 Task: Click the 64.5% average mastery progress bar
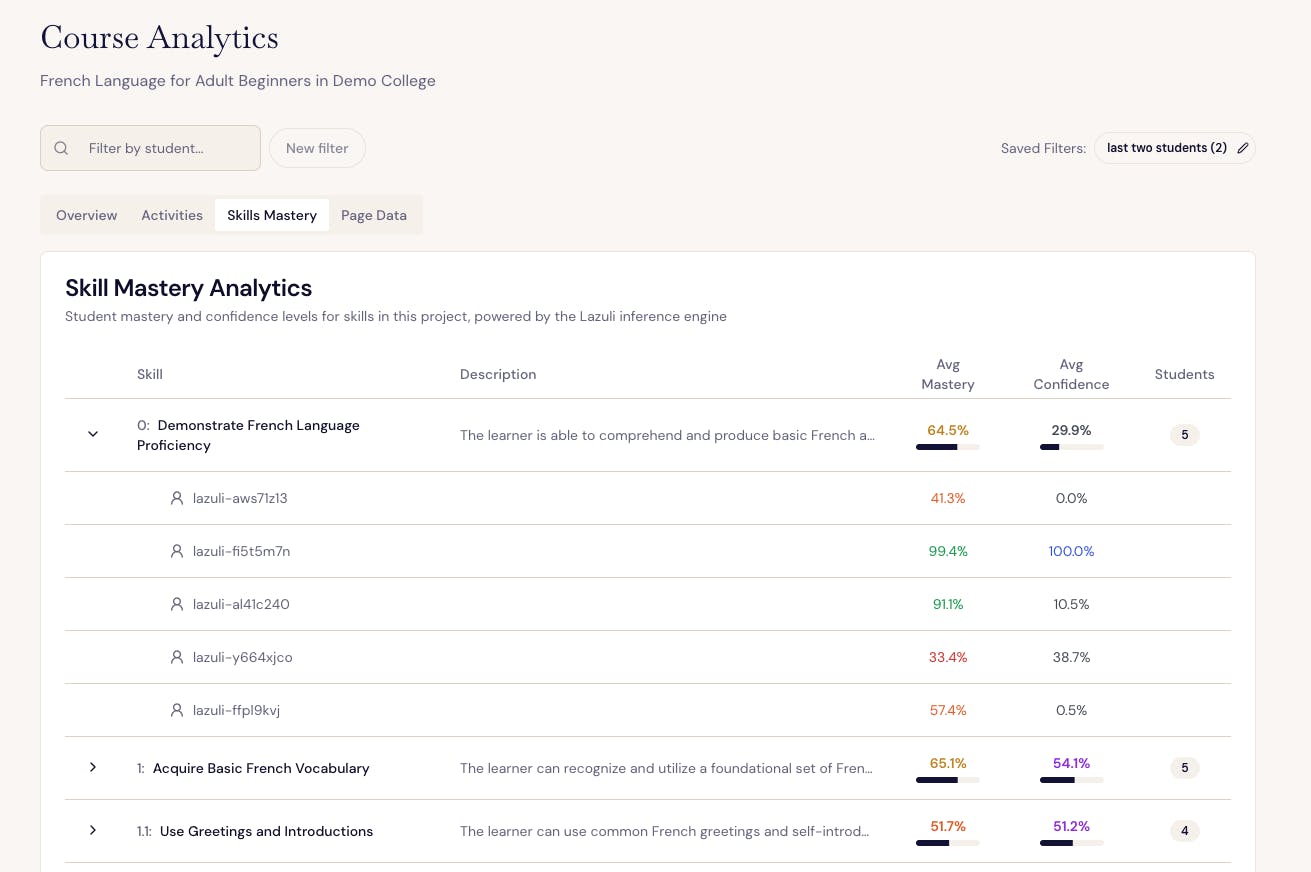(947, 447)
